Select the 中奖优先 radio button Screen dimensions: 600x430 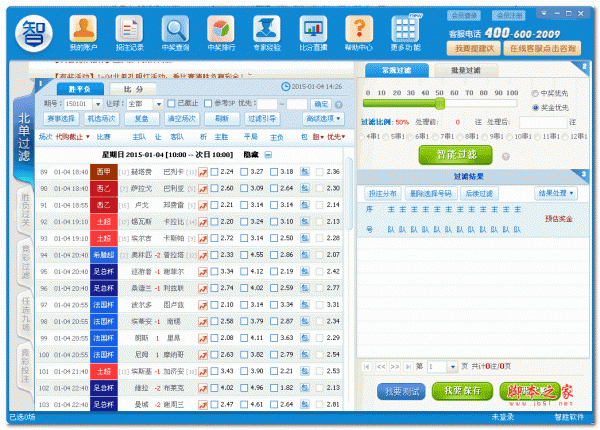pos(535,93)
